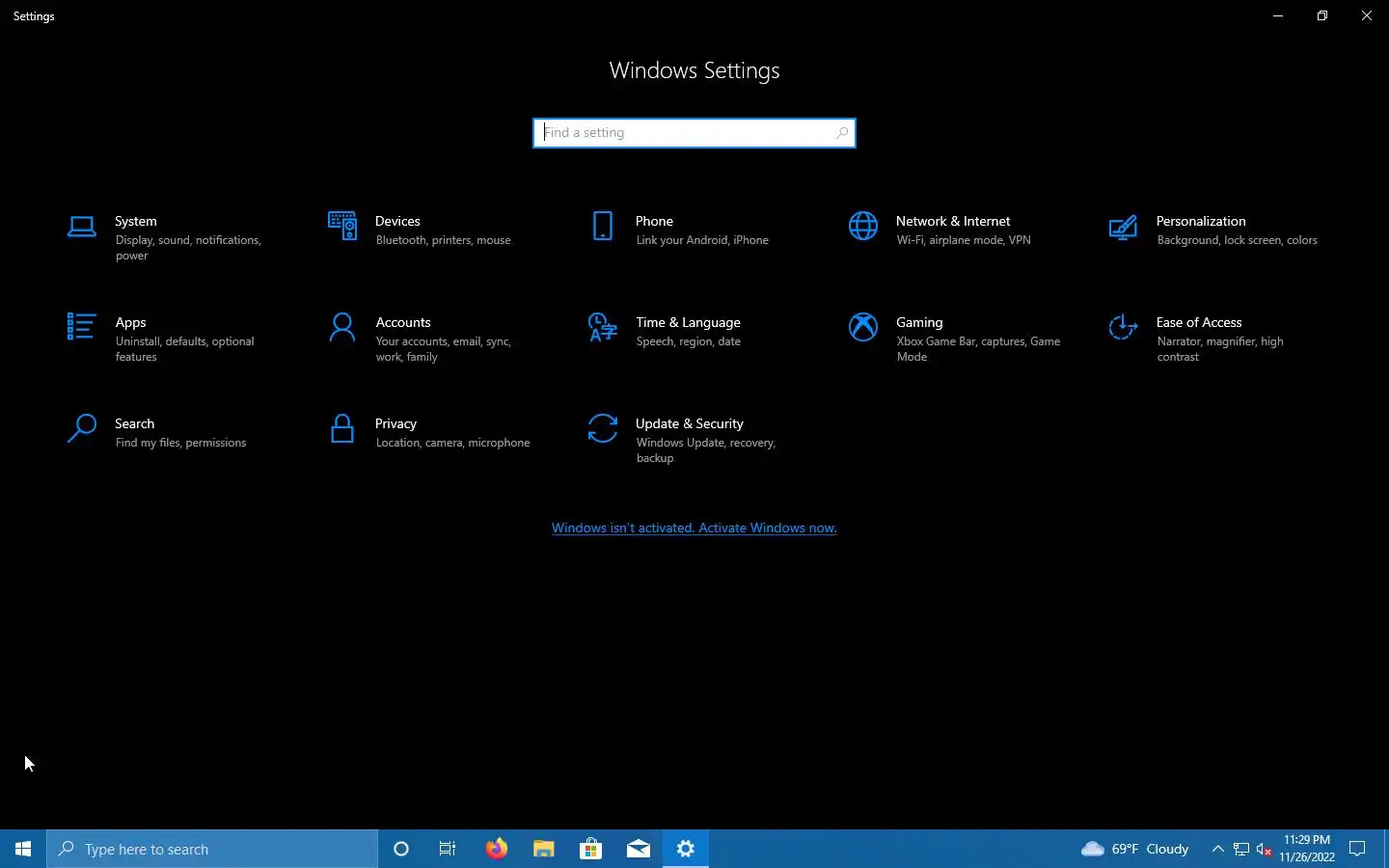Click 'Location, camera, microphone' description

[452, 443]
